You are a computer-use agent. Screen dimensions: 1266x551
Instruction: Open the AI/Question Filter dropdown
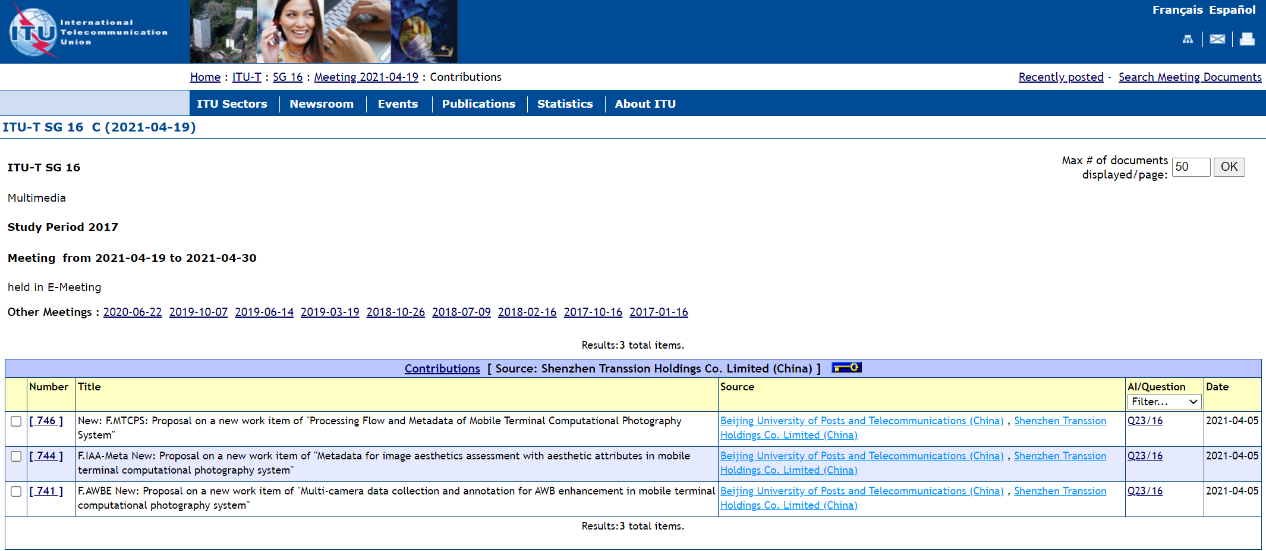(x=1164, y=402)
